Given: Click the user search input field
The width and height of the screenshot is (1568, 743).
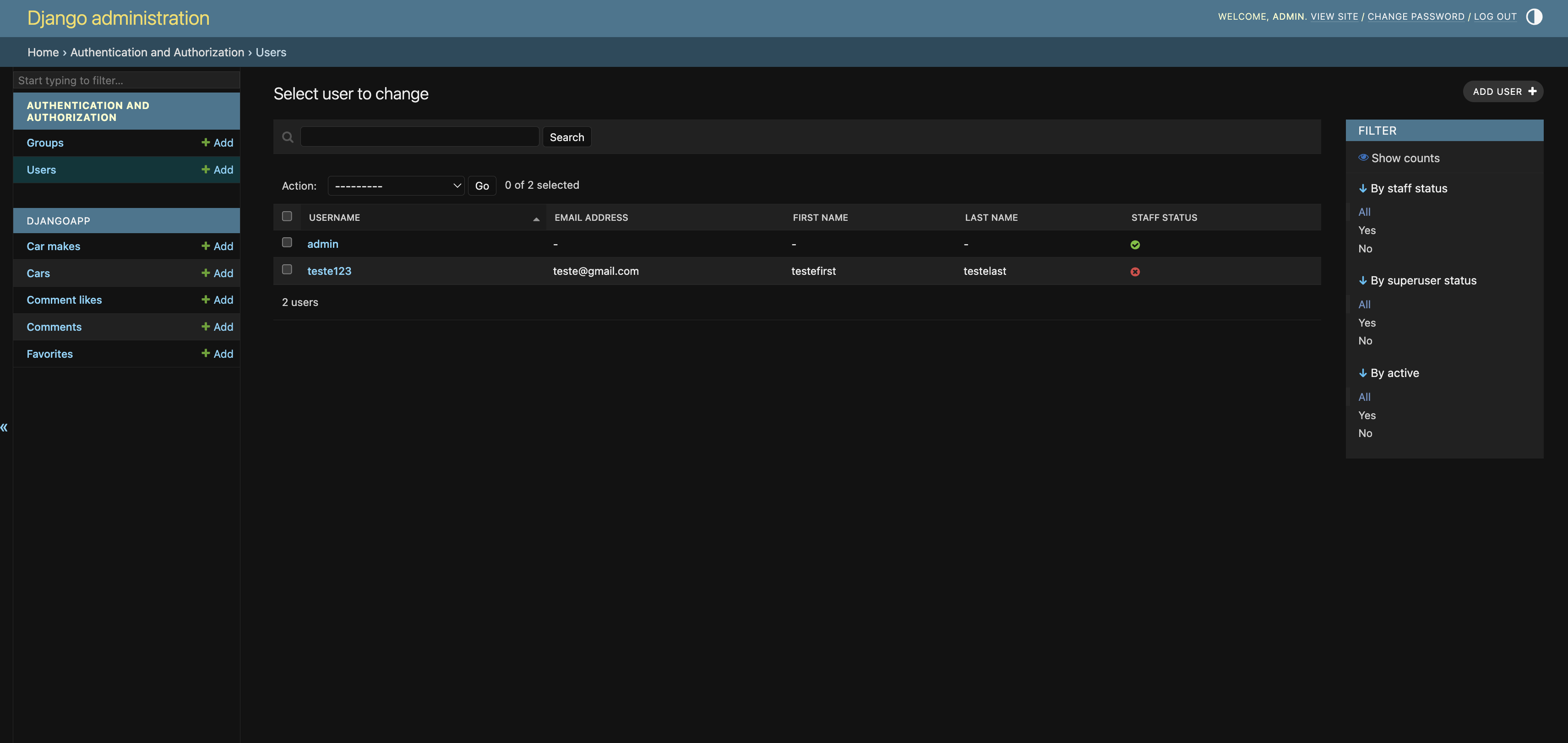Looking at the screenshot, I should click(419, 137).
